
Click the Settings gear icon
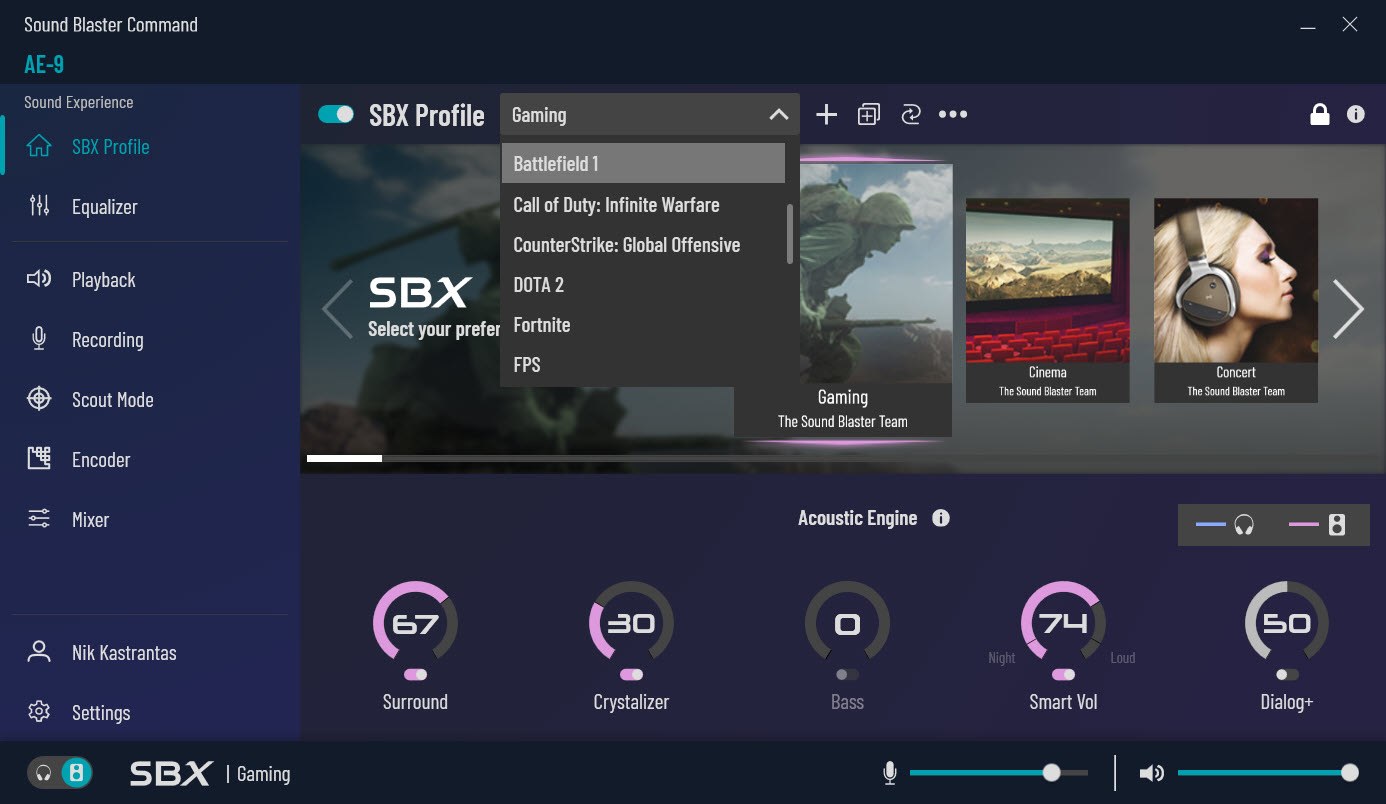(x=39, y=712)
